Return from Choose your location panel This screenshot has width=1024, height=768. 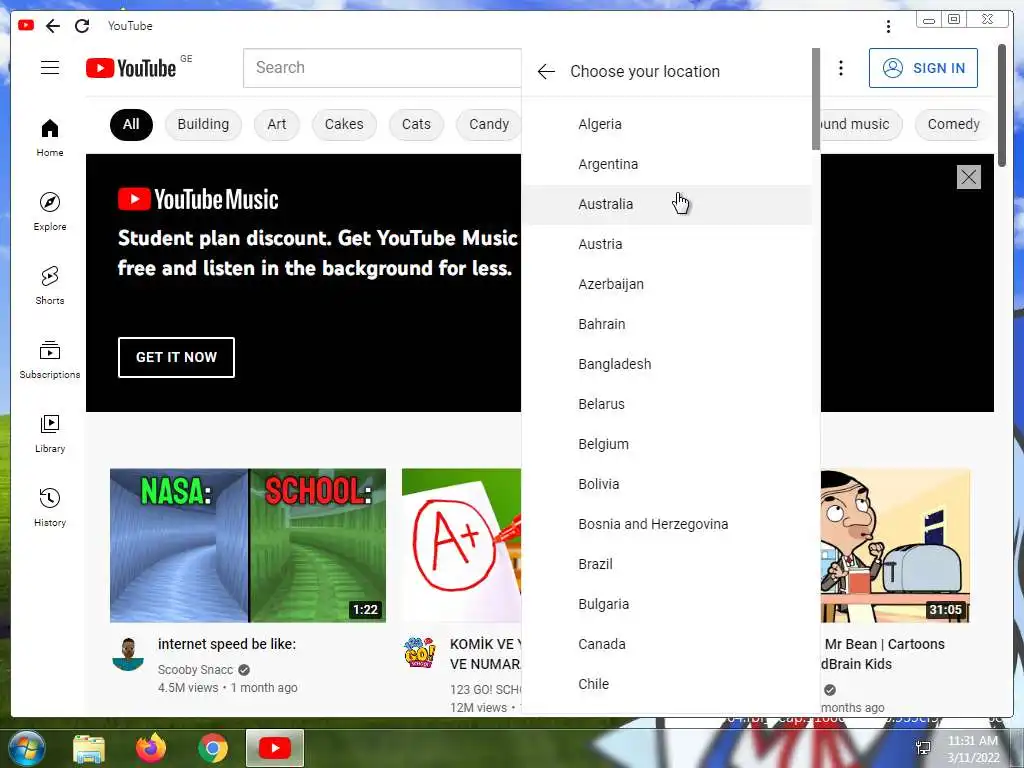(546, 71)
